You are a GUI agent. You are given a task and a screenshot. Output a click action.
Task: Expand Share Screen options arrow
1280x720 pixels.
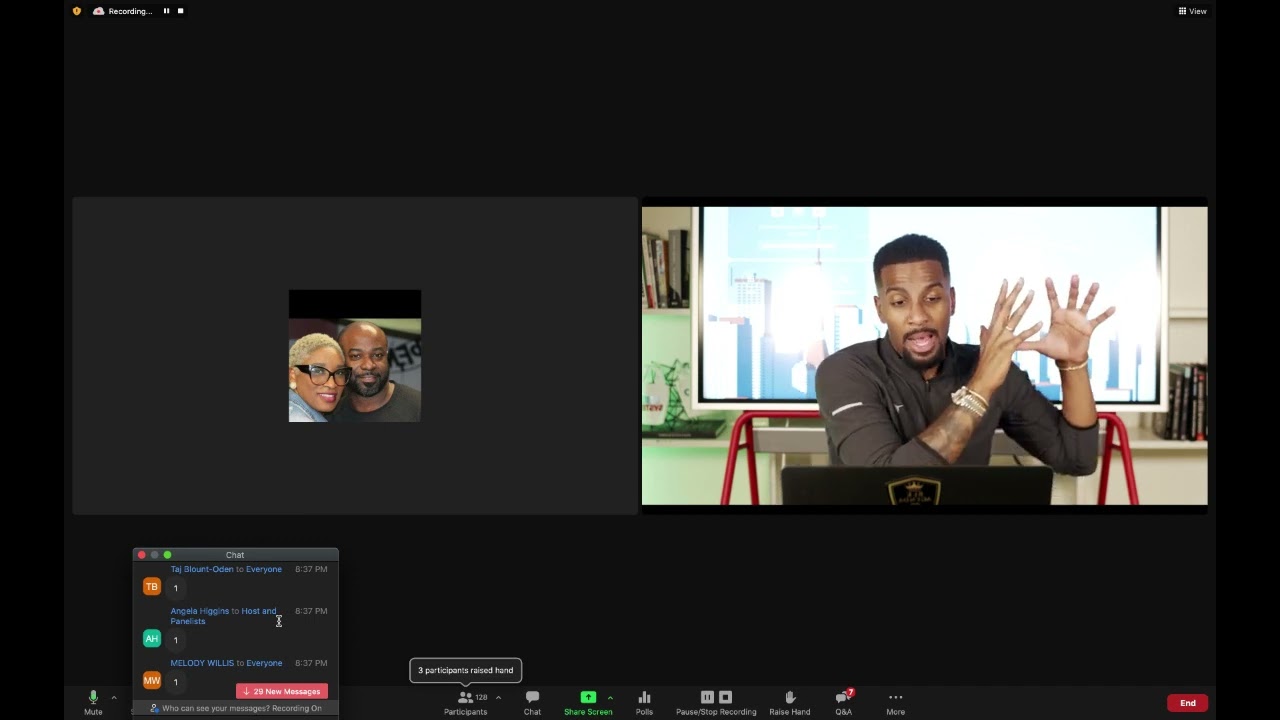pos(610,698)
